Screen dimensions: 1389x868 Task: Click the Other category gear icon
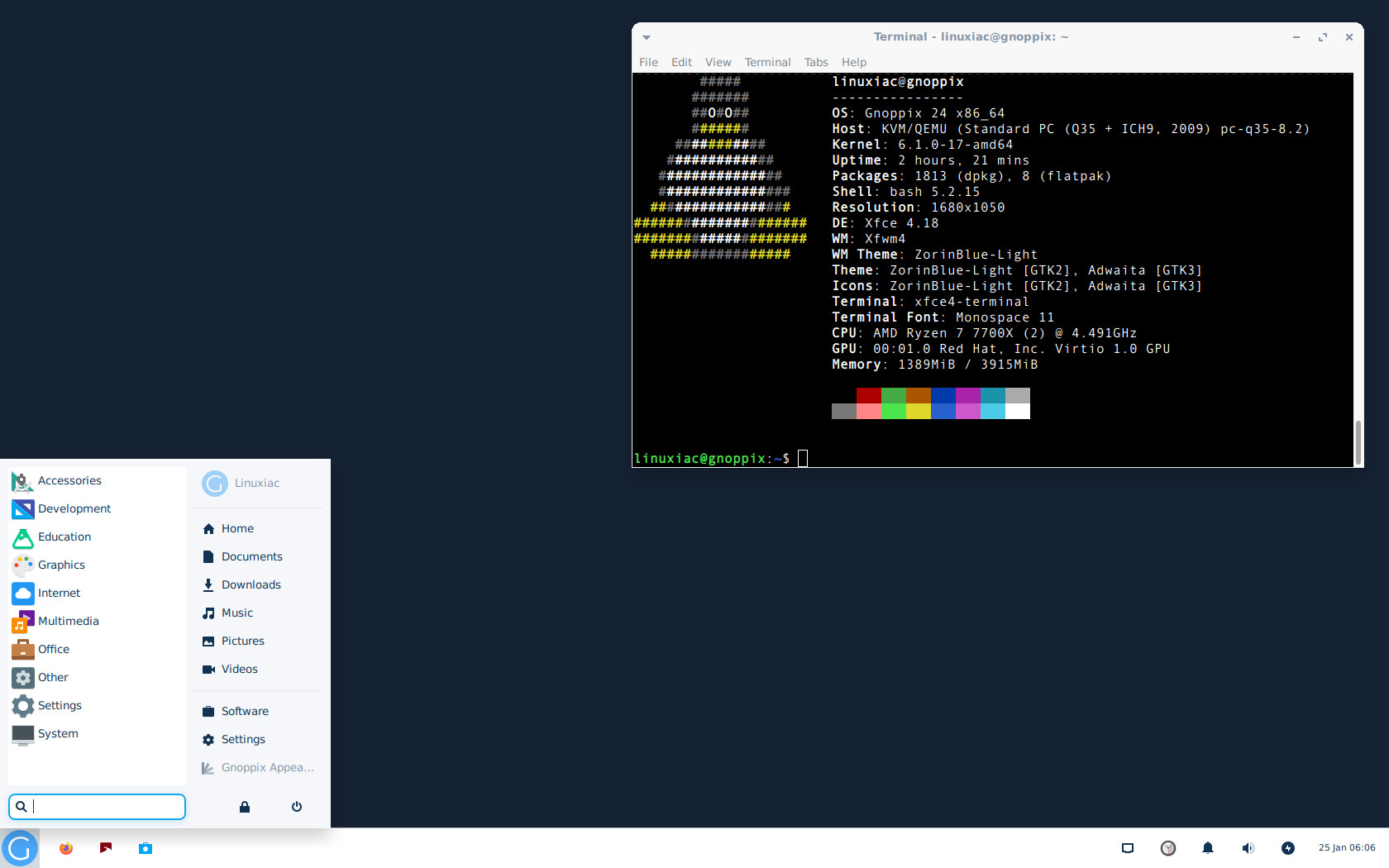tap(22, 678)
